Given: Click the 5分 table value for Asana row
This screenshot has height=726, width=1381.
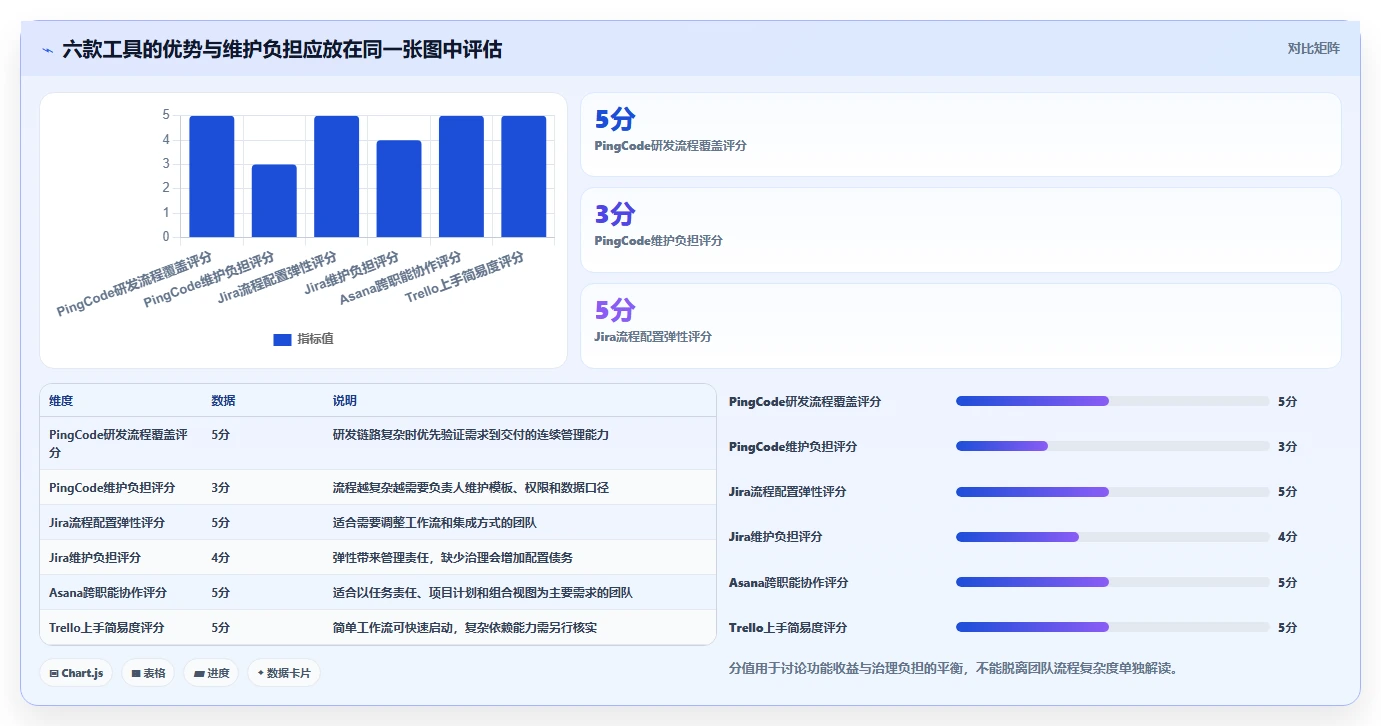Looking at the screenshot, I should click(221, 593).
